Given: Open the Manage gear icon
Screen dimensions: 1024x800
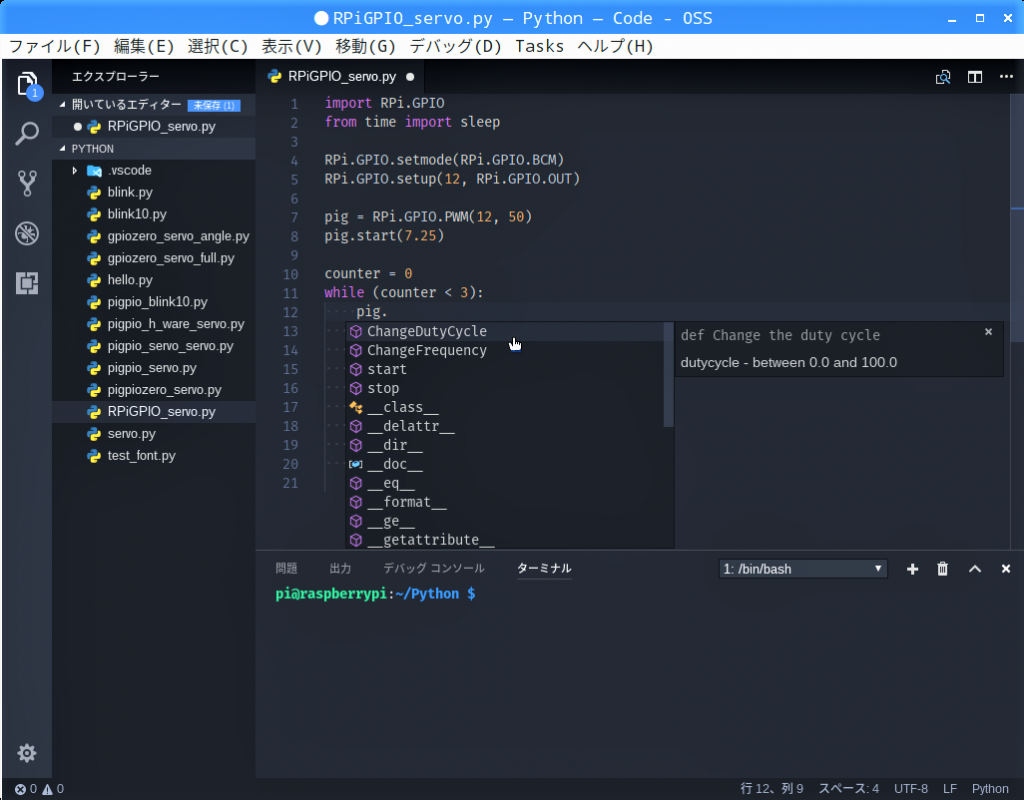Looking at the screenshot, I should click(27, 753).
